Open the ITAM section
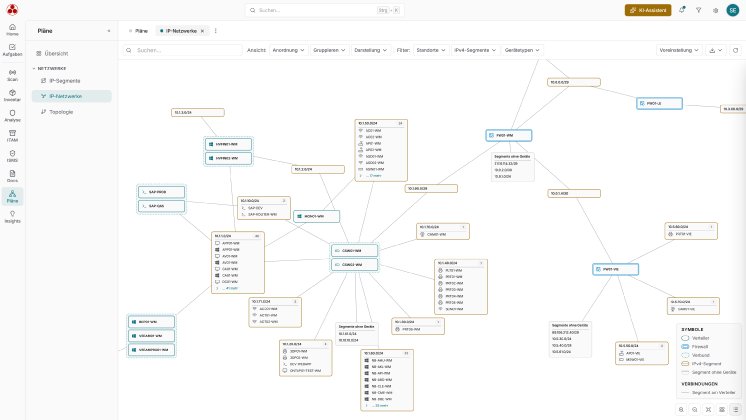 pos(12,136)
